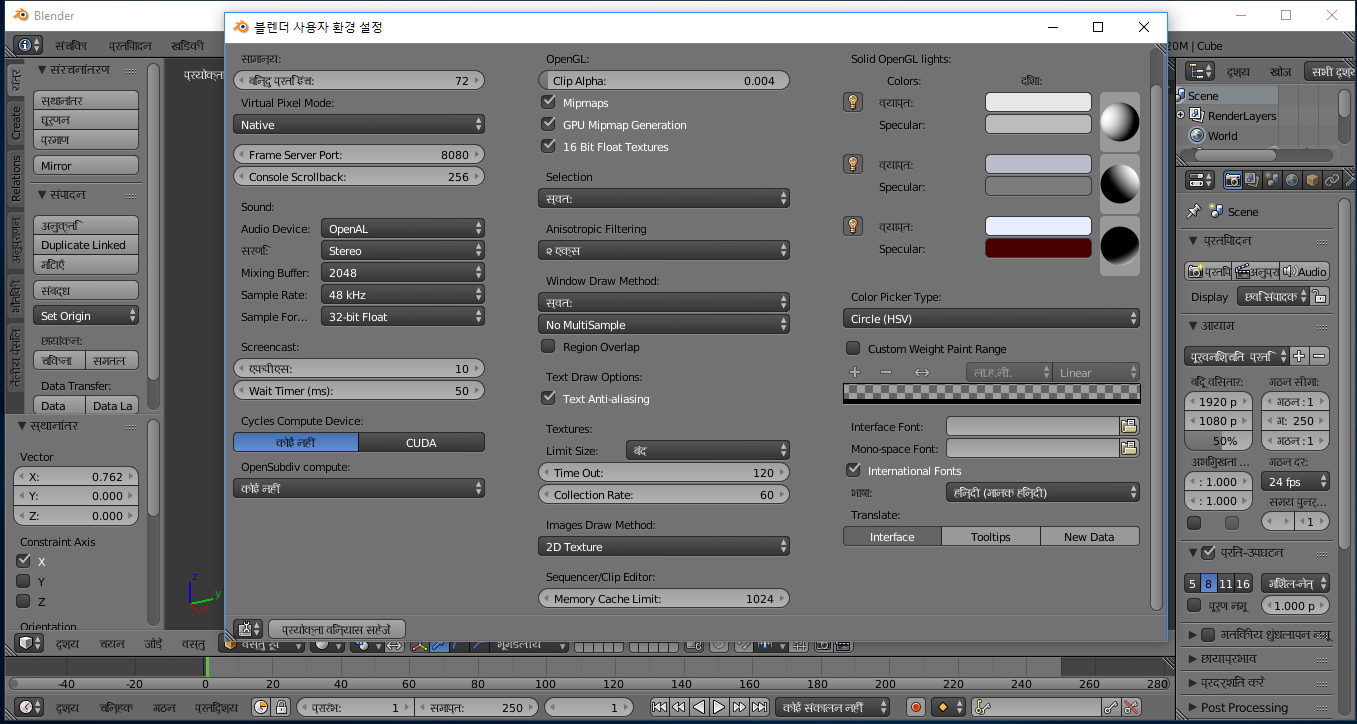1357x724 pixels.
Task: Click the properties editor type icon
Action: (1200, 180)
